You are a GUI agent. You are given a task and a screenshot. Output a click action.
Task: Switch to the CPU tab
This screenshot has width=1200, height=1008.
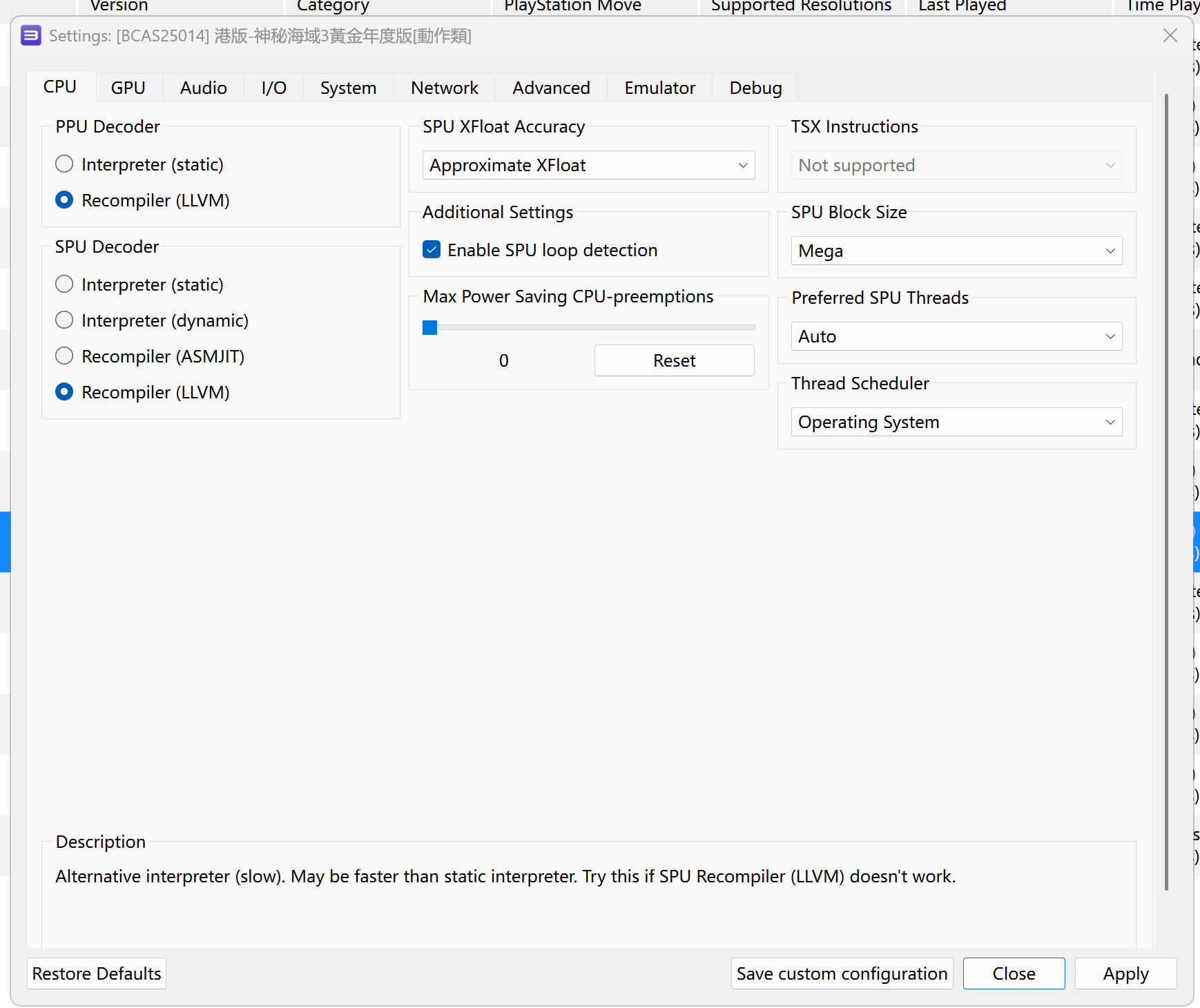pos(60,87)
